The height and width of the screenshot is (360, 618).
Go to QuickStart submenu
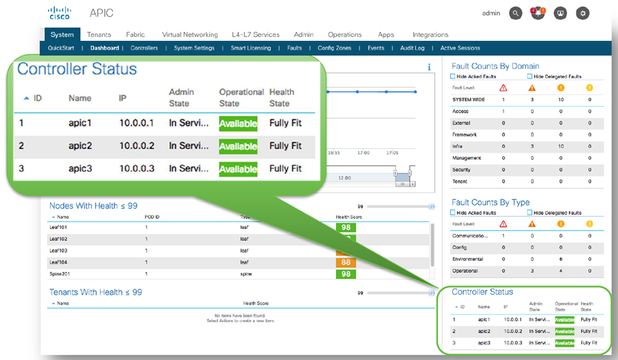point(61,48)
